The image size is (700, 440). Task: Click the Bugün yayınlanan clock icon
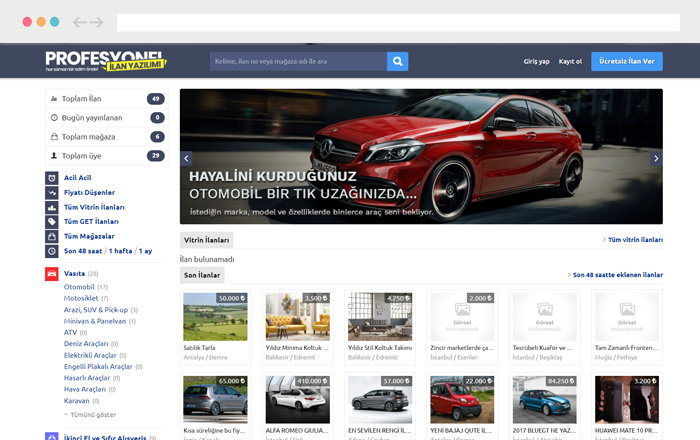point(54,118)
